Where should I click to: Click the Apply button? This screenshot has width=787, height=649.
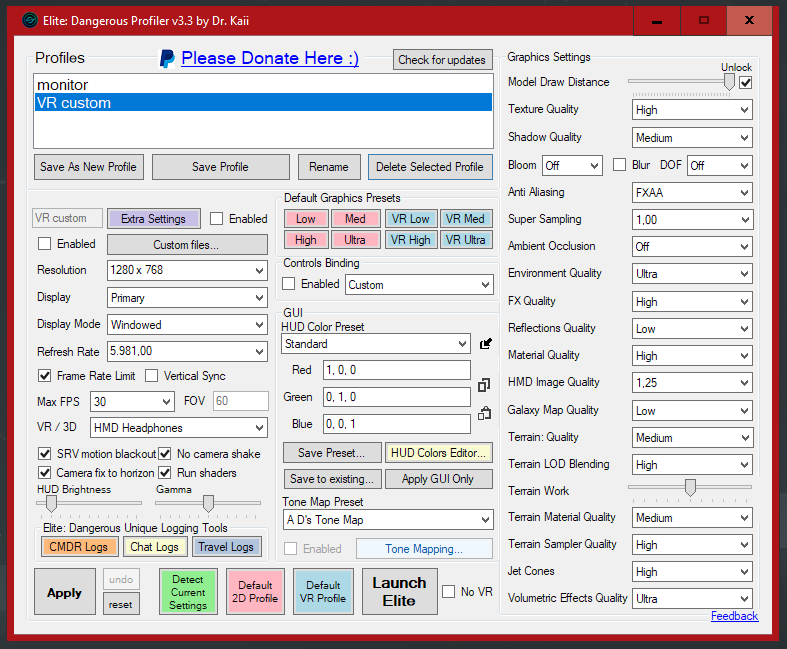pos(65,592)
